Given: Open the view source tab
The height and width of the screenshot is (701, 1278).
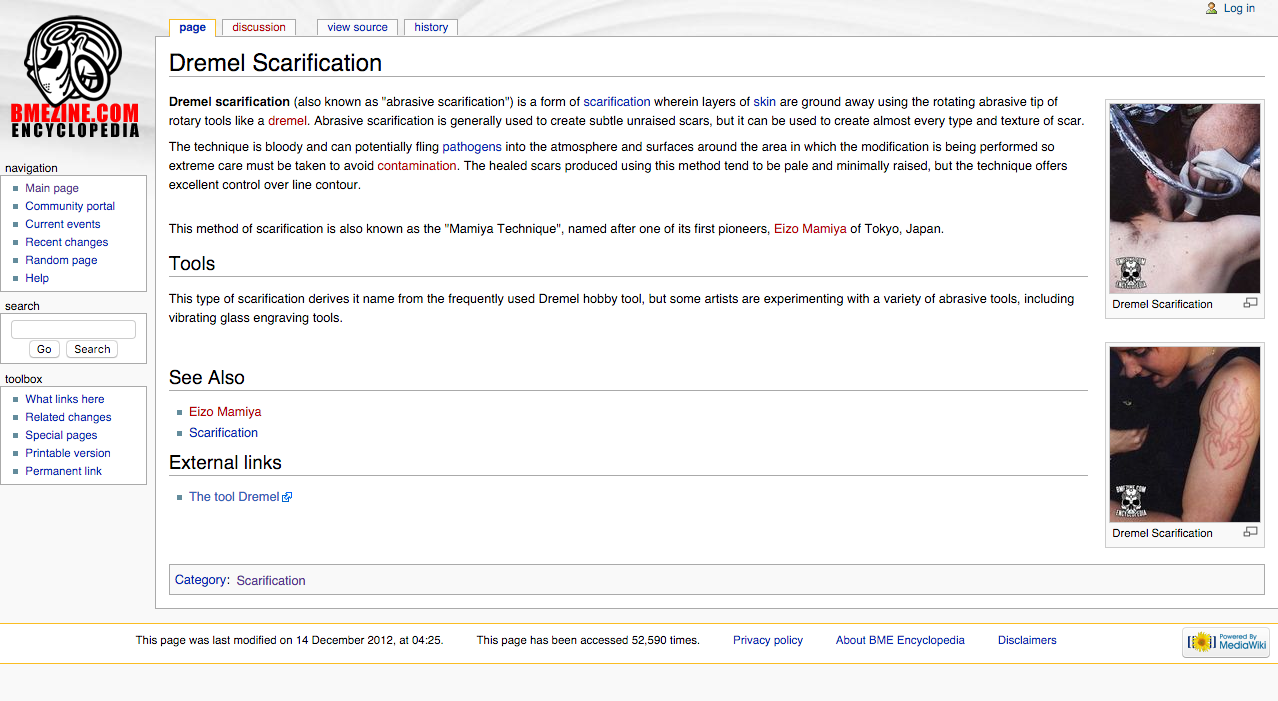Looking at the screenshot, I should (x=357, y=27).
